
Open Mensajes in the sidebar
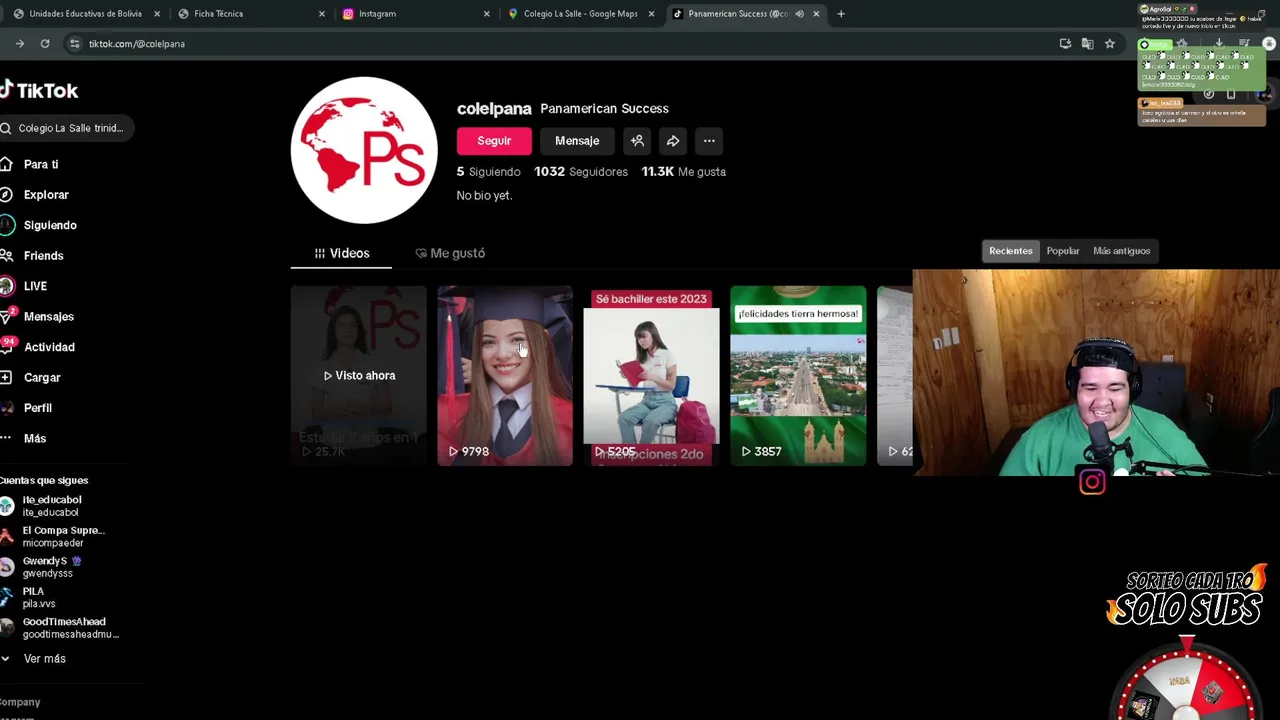[48, 317]
